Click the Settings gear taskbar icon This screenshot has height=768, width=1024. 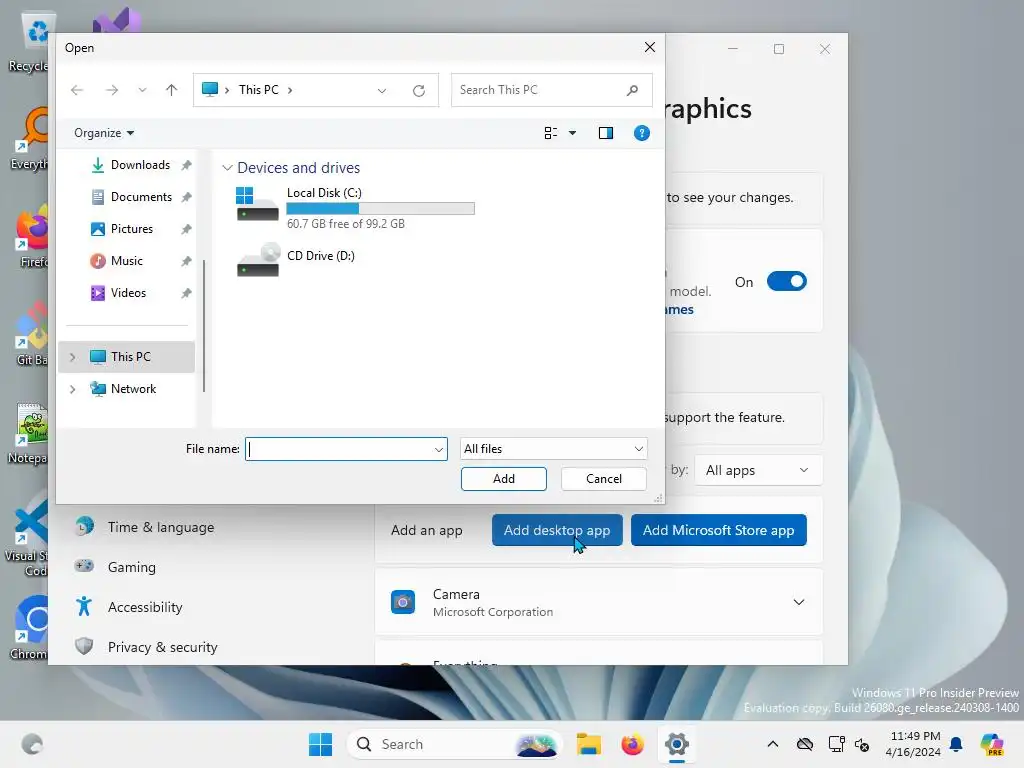[x=677, y=744]
